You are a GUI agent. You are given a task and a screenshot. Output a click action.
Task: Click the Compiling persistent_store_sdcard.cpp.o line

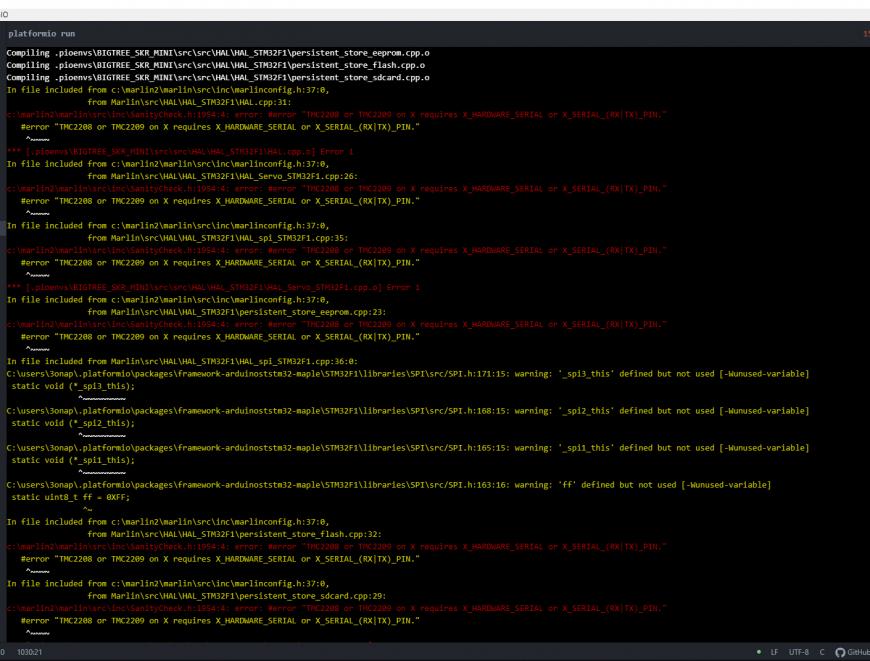tap(218, 77)
